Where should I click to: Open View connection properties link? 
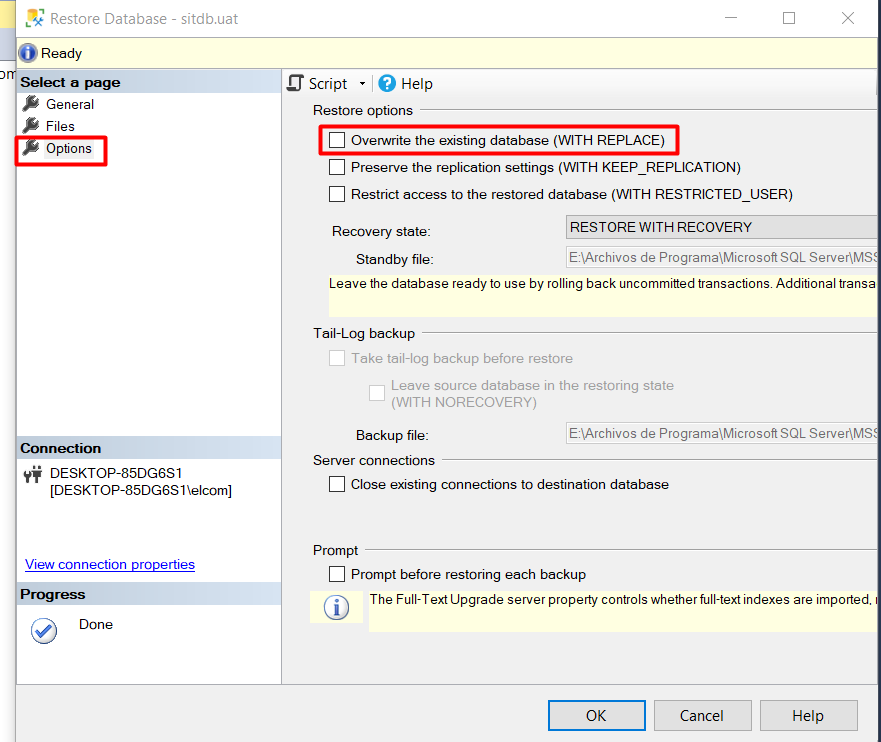[110, 565]
